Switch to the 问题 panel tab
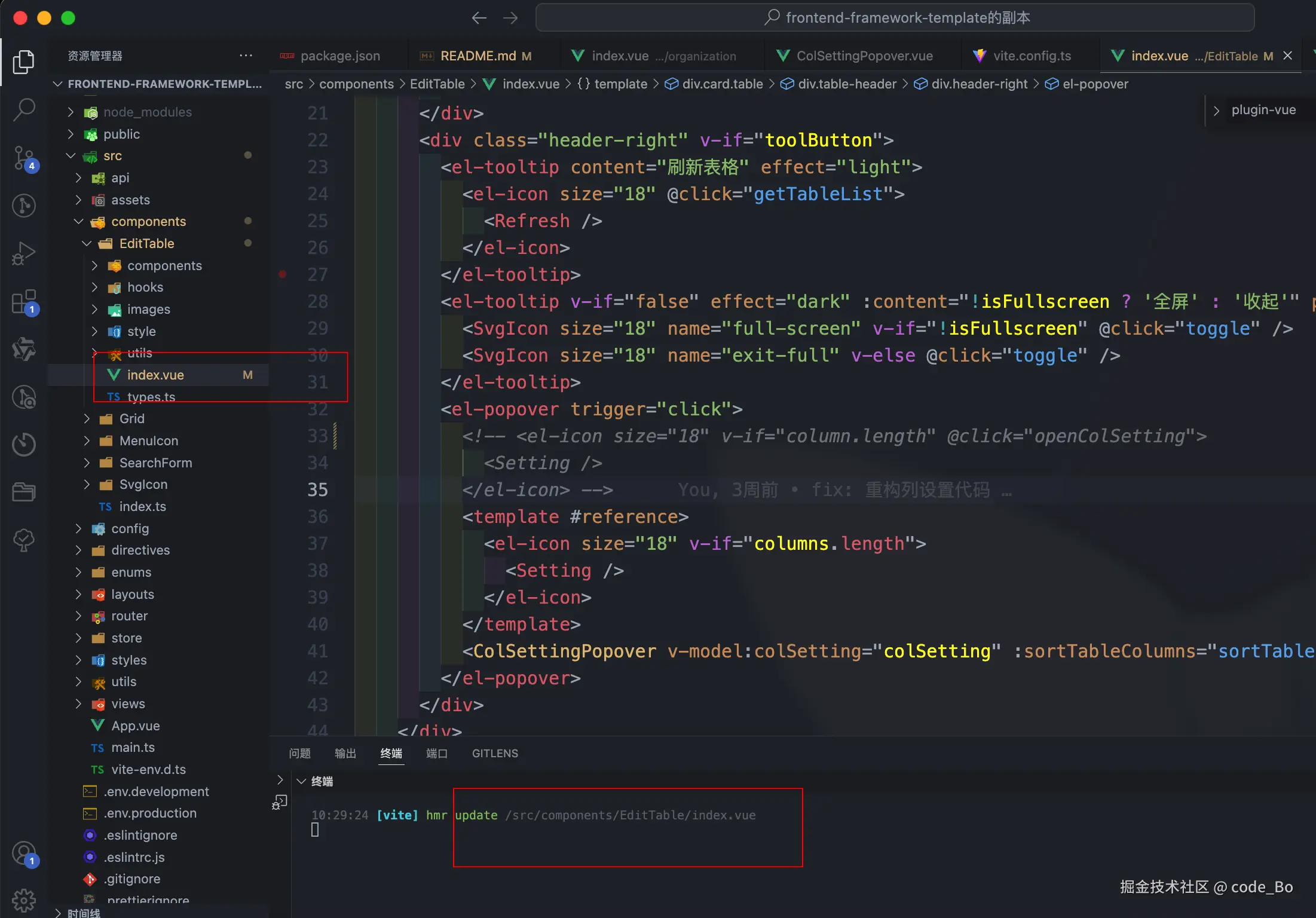This screenshot has width=1316, height=918. (x=299, y=754)
